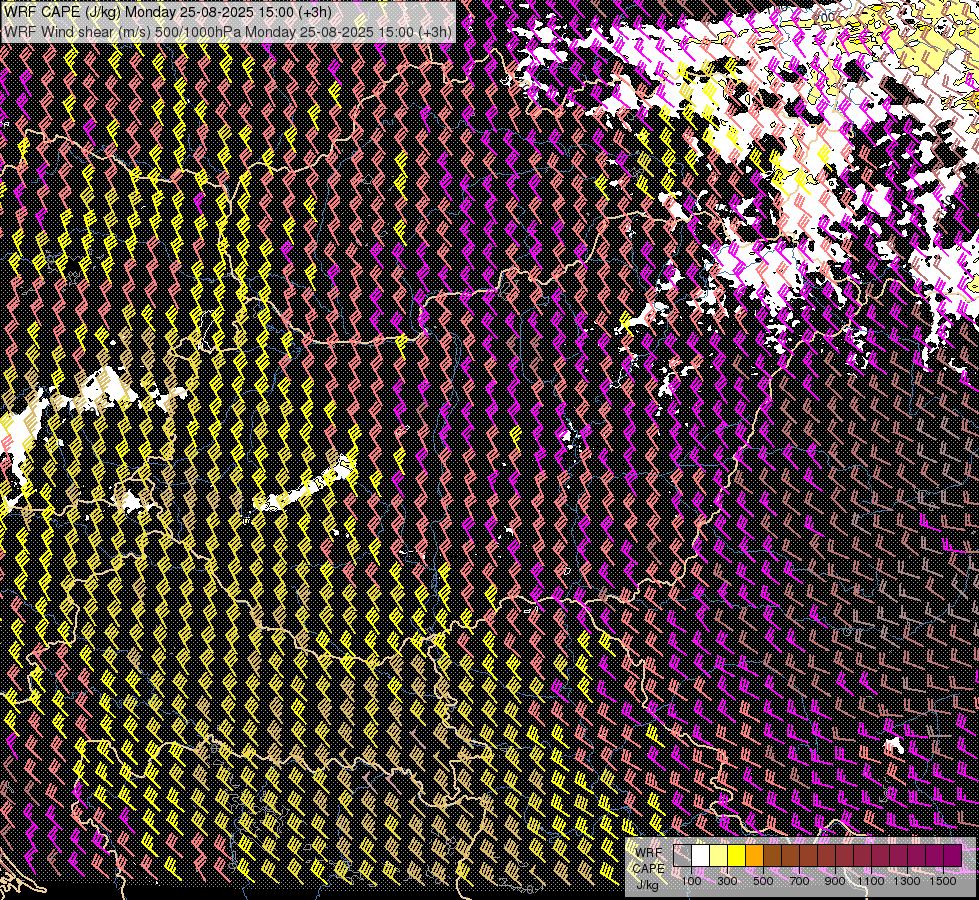
Task: Click the 300 legend value
Action: [727, 881]
